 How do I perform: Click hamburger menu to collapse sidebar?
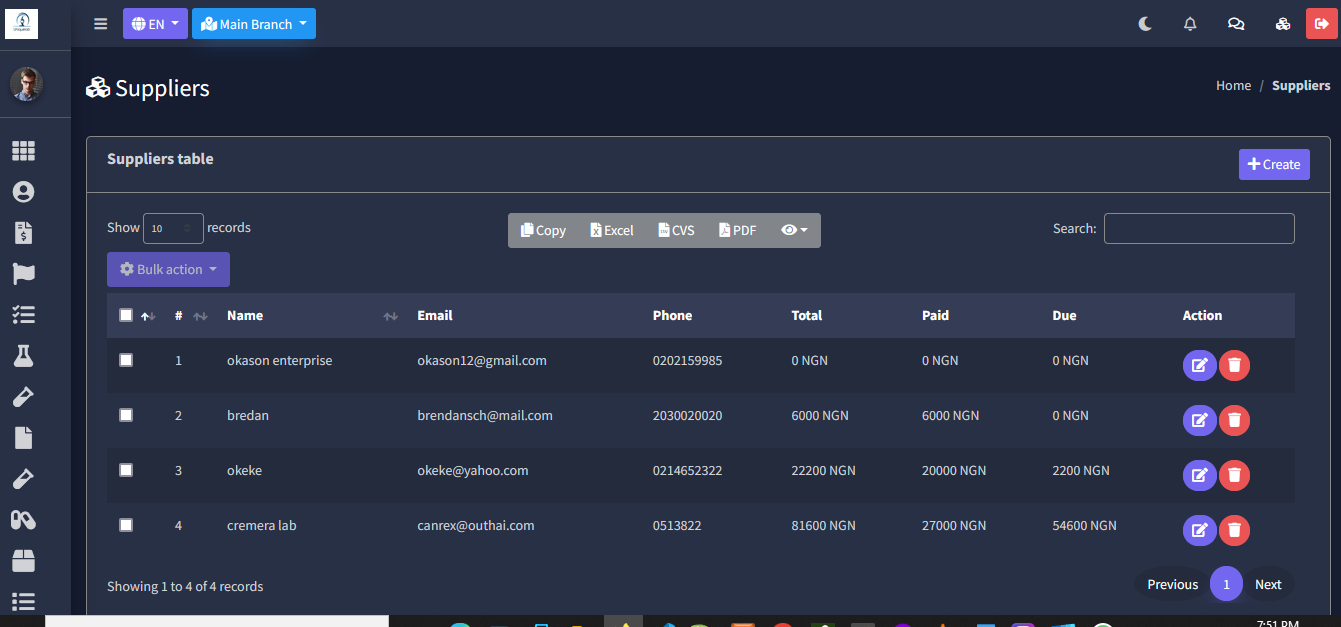pos(101,24)
